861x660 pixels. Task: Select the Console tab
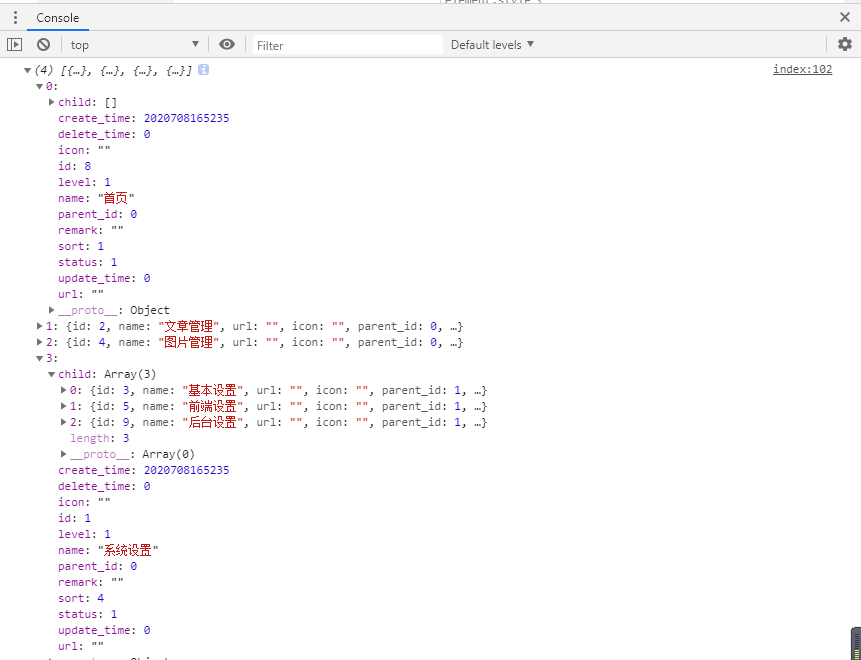[57, 18]
